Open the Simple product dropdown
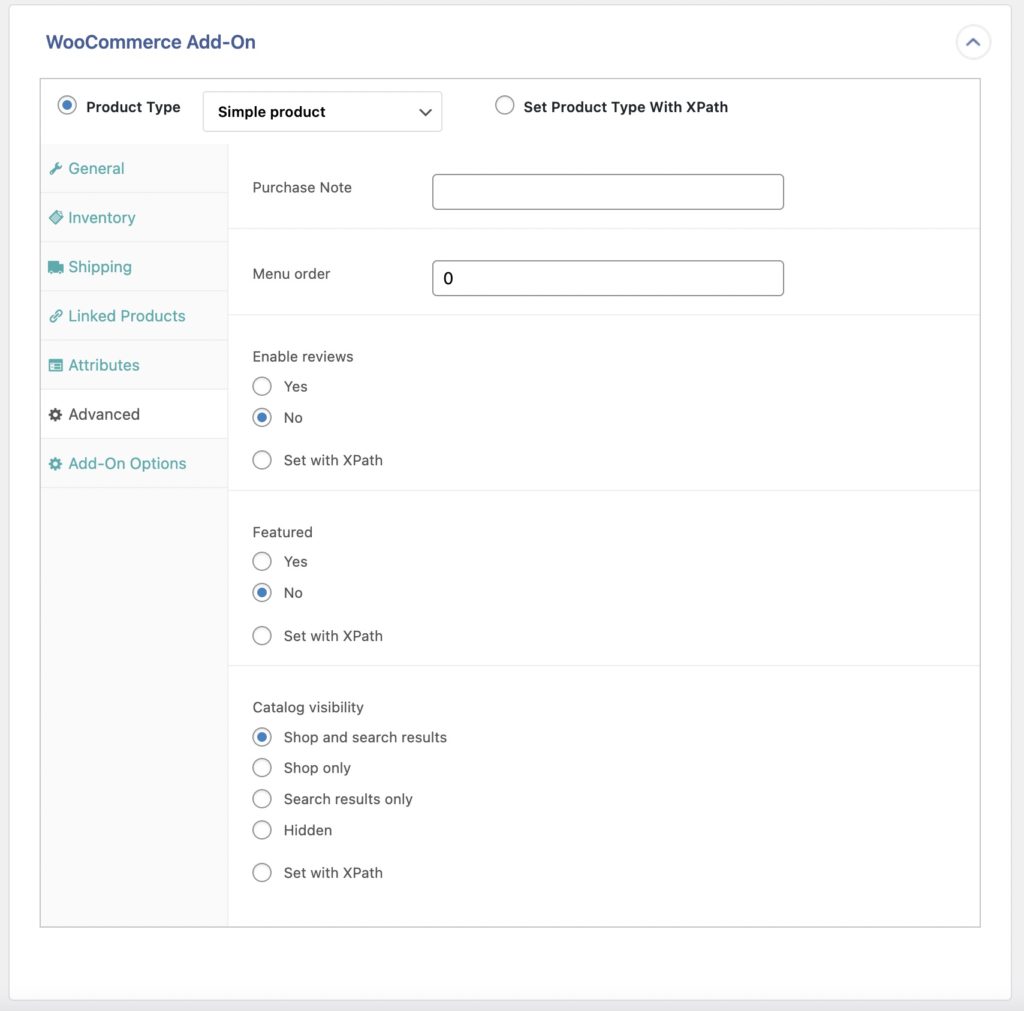The width and height of the screenshot is (1024, 1011). point(322,111)
